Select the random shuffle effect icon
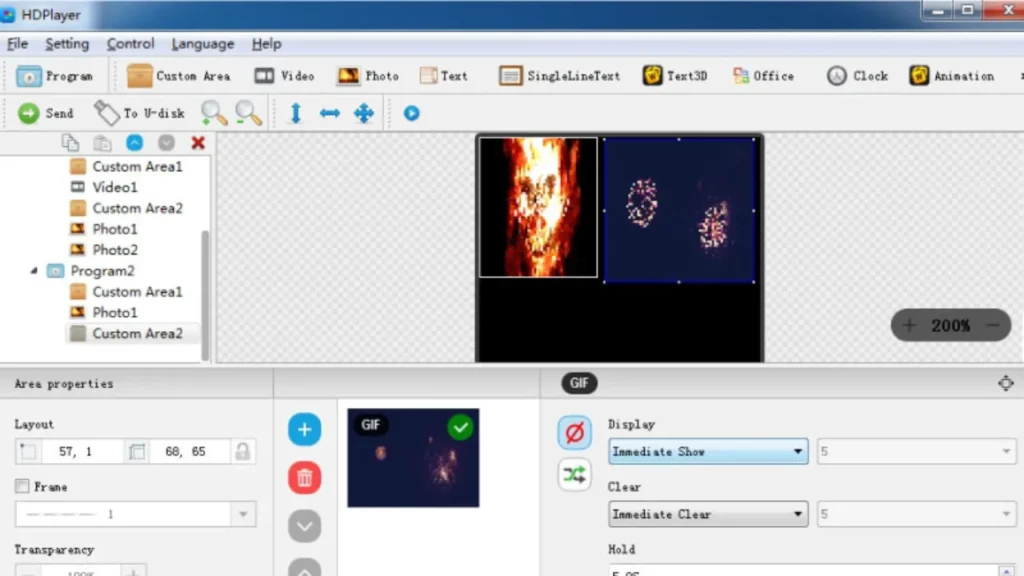The height and width of the screenshot is (576, 1024). [x=574, y=475]
